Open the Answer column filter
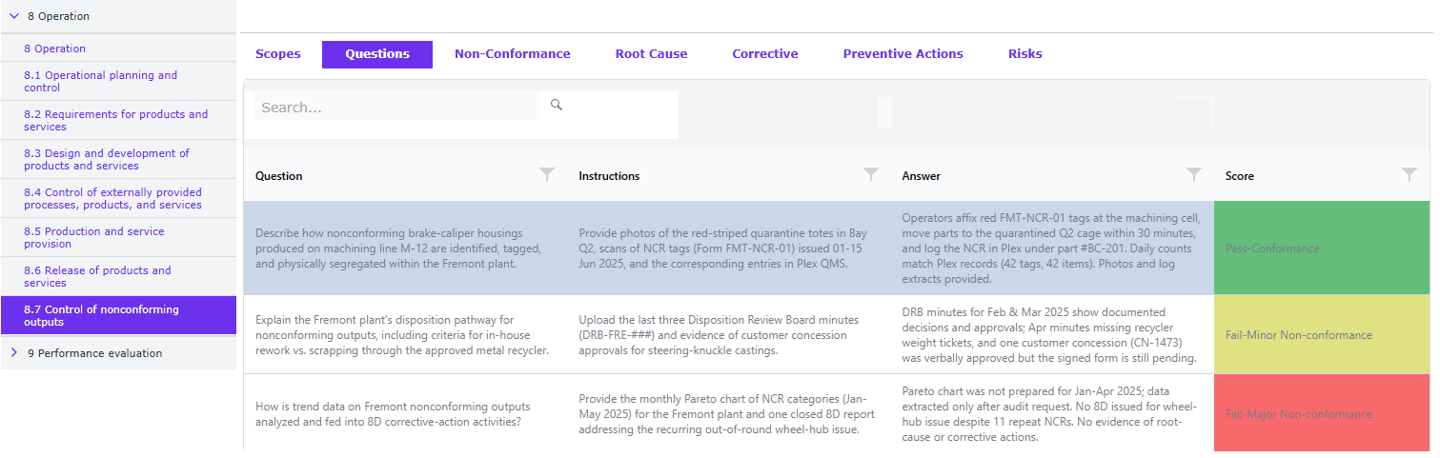The height and width of the screenshot is (458, 1440). click(1194, 175)
